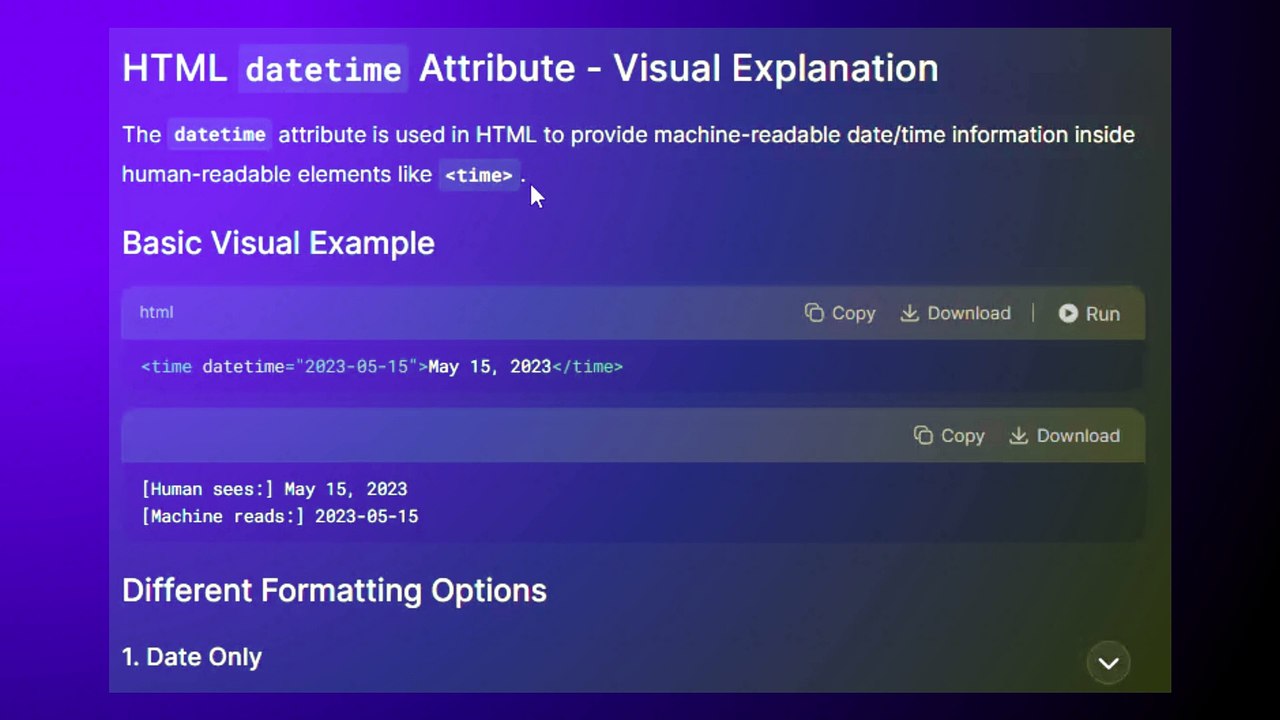Image resolution: width=1280 pixels, height=720 pixels.
Task: Click the time datetime code line
Action: [382, 367]
